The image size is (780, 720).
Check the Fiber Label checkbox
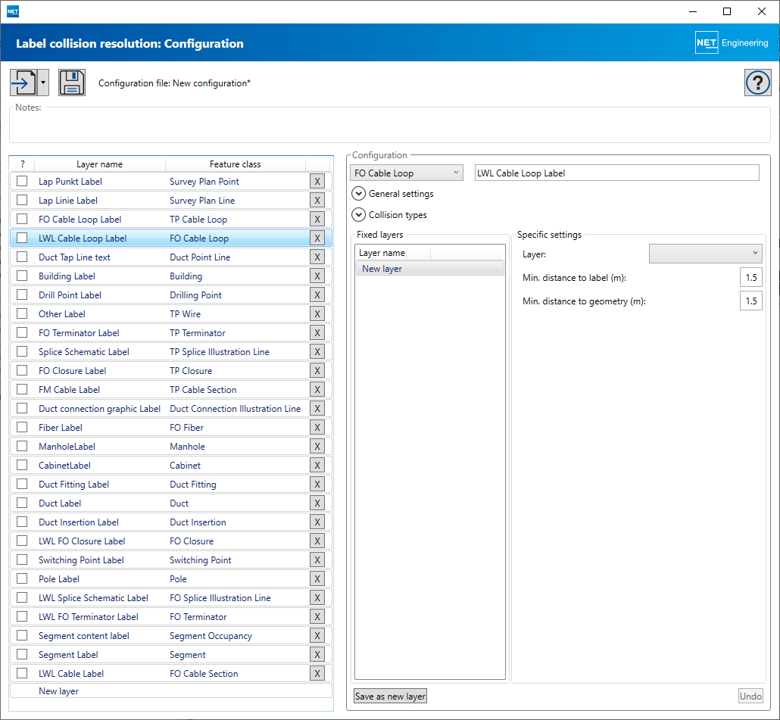click(22, 426)
